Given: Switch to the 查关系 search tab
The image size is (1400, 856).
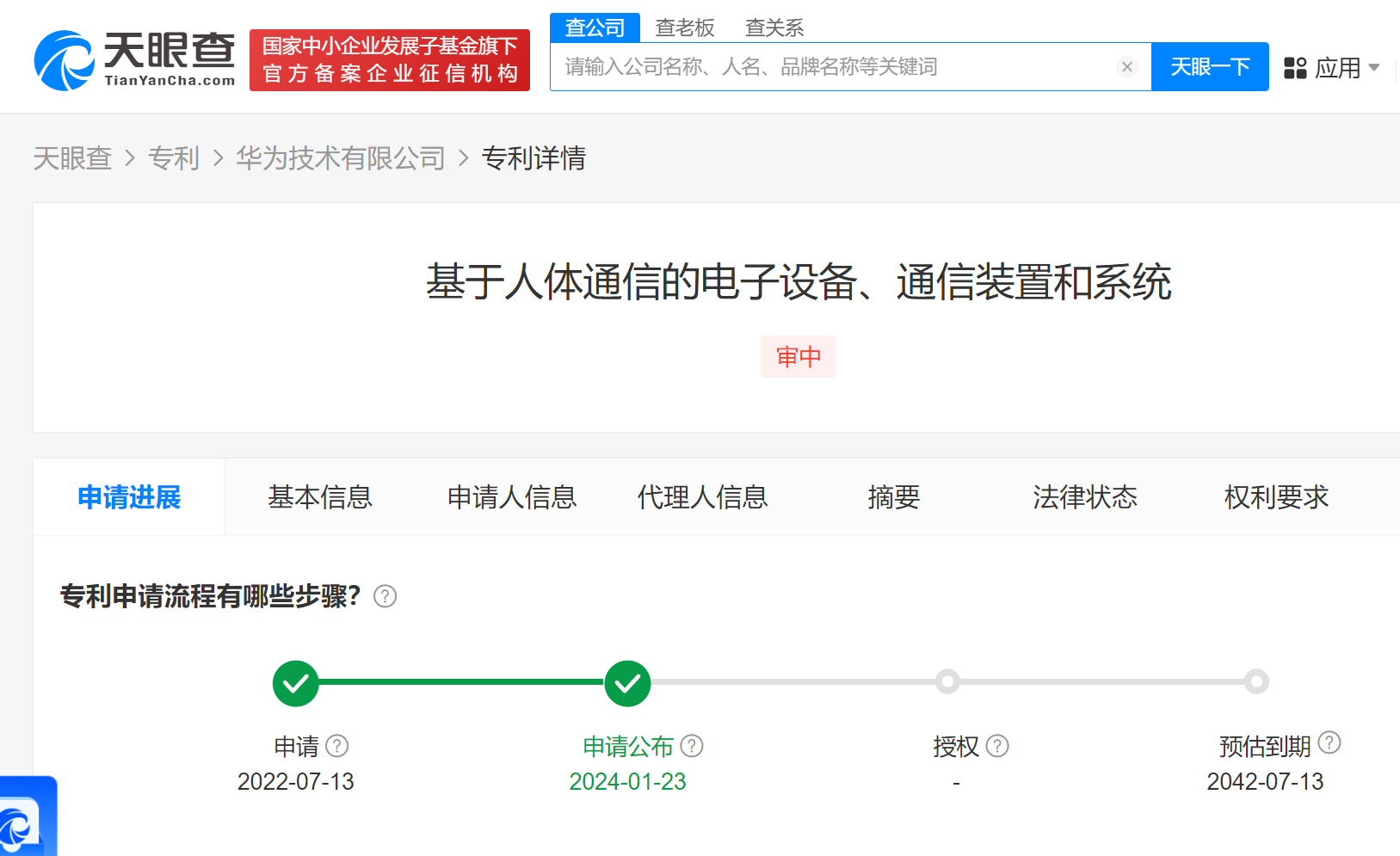Looking at the screenshot, I should click(x=774, y=28).
